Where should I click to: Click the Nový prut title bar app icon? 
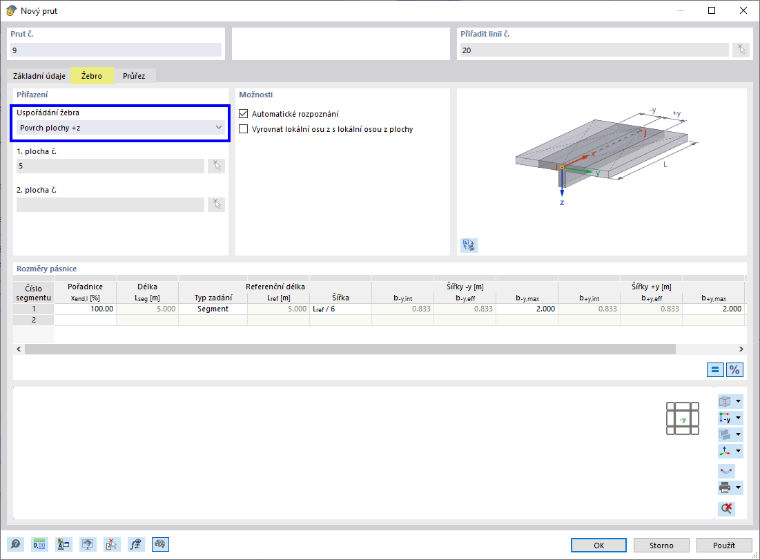pos(11,11)
